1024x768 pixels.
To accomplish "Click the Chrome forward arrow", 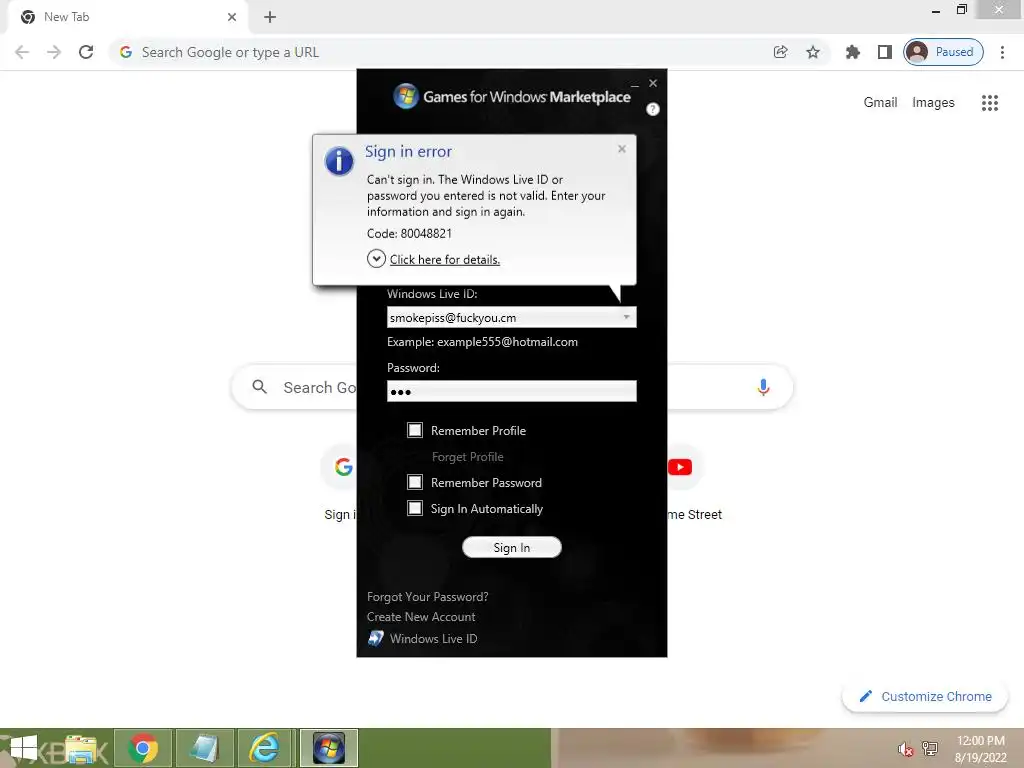I will (x=54, y=52).
